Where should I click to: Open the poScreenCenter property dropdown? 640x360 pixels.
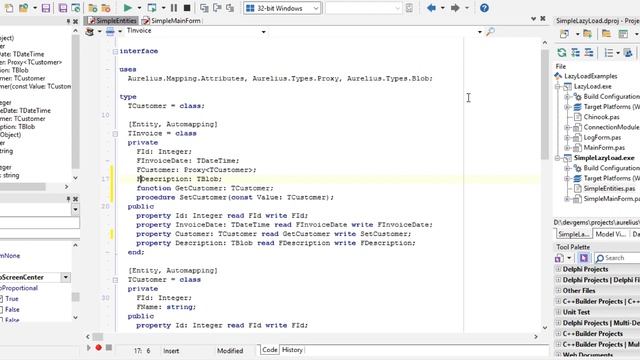coord(65,278)
